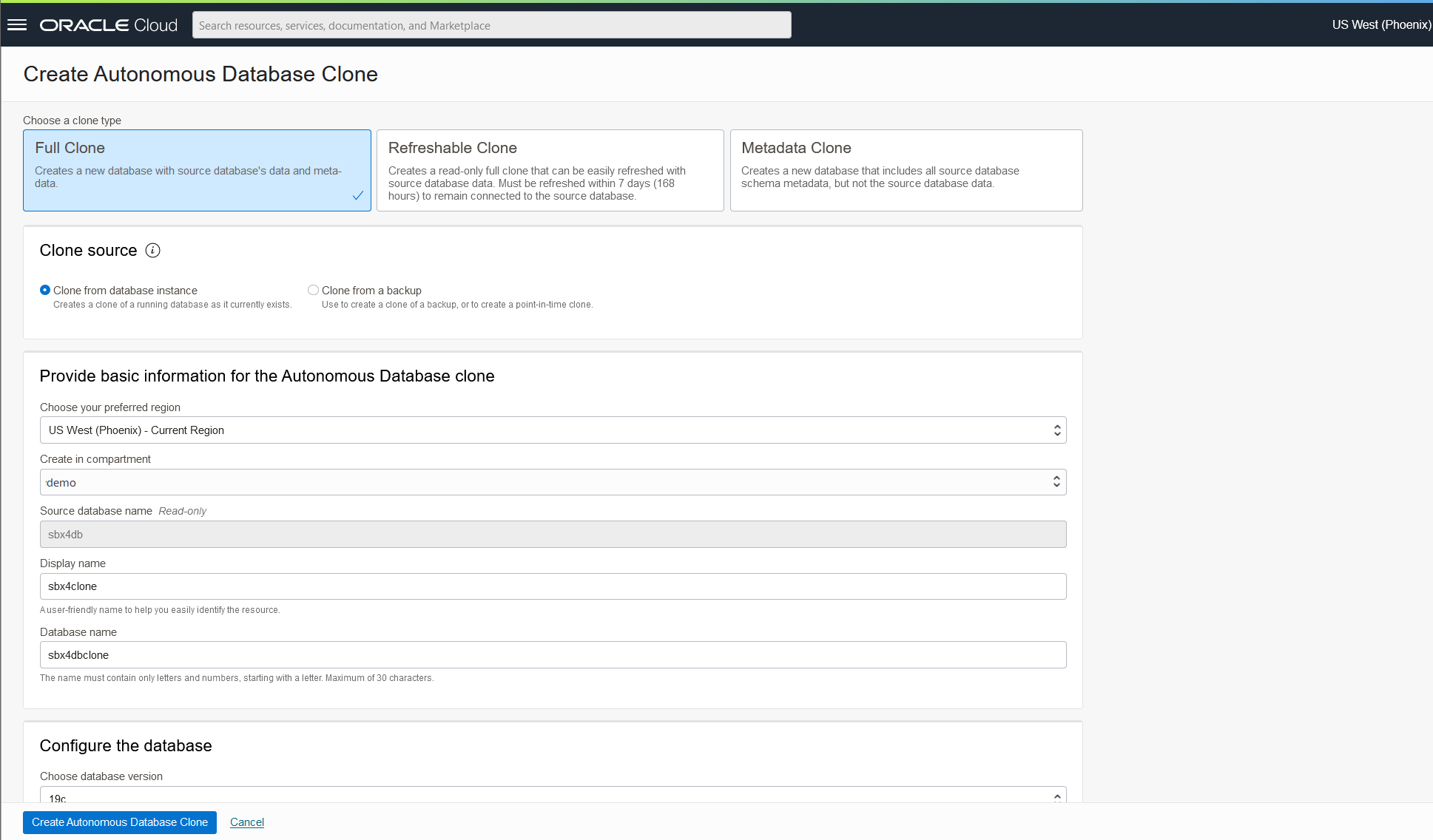
Task: Choose the Refreshable Clone type card
Action: [x=550, y=170]
